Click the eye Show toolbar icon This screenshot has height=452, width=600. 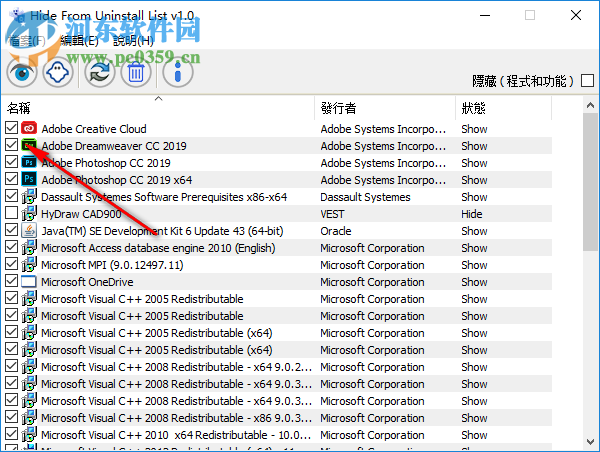pos(22,72)
